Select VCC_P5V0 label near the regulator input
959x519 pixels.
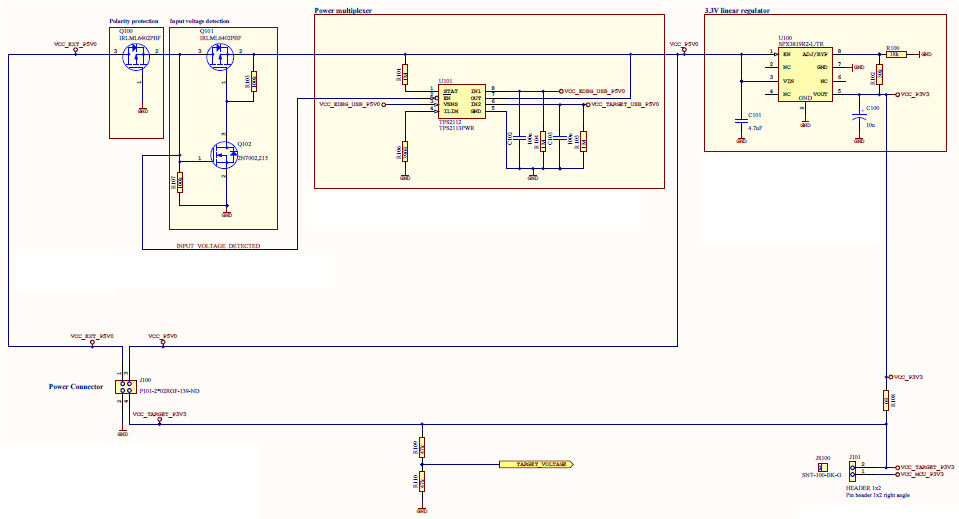point(684,45)
